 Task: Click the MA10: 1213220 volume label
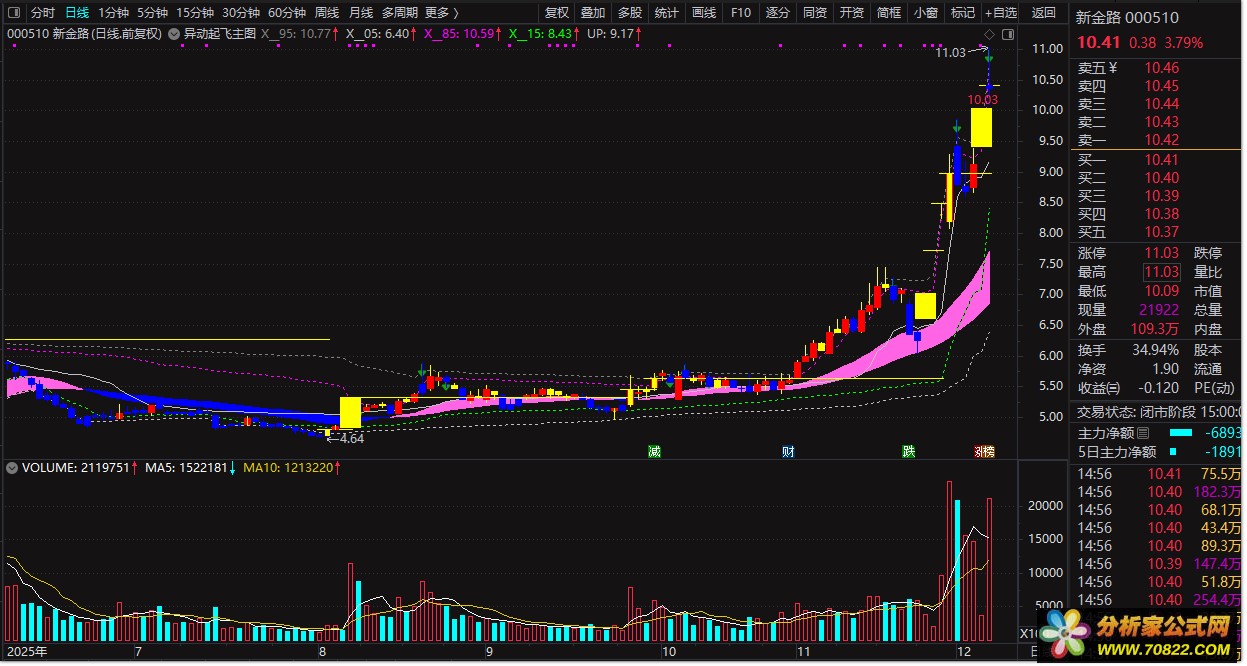point(289,467)
